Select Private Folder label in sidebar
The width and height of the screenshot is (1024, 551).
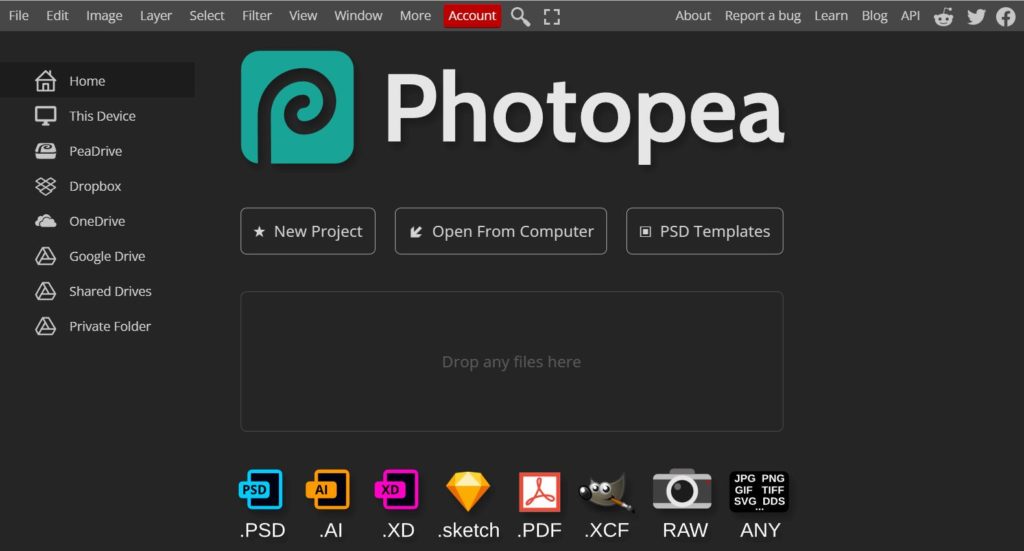click(110, 326)
